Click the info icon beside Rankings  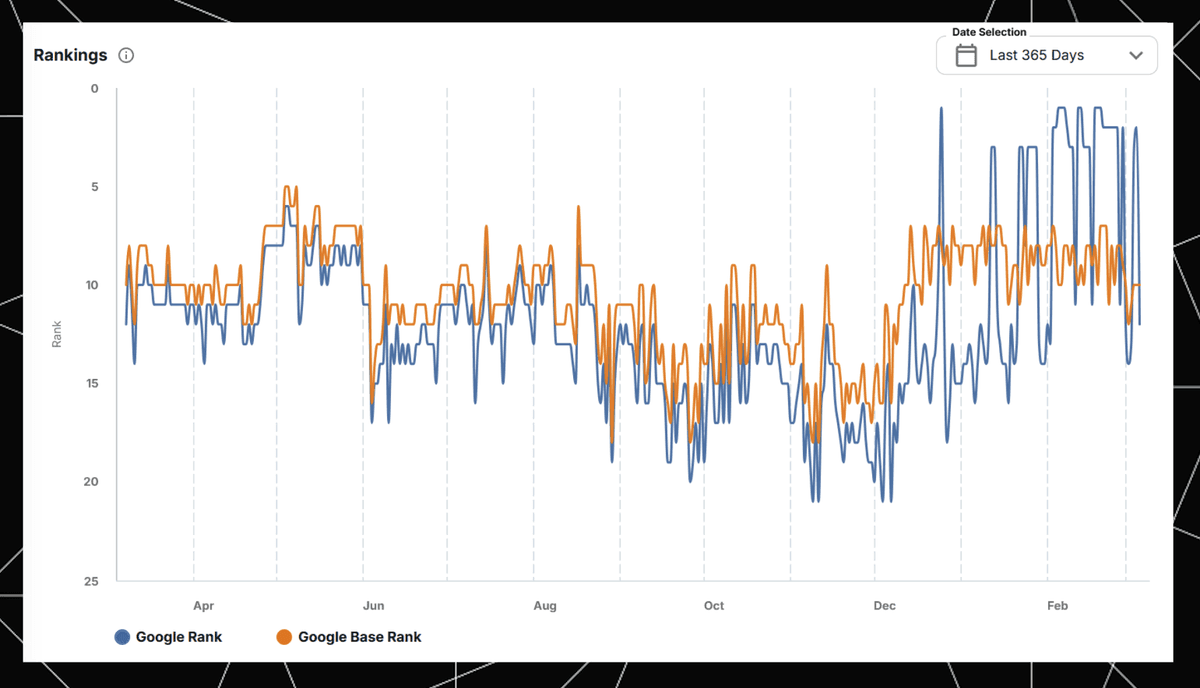click(126, 55)
